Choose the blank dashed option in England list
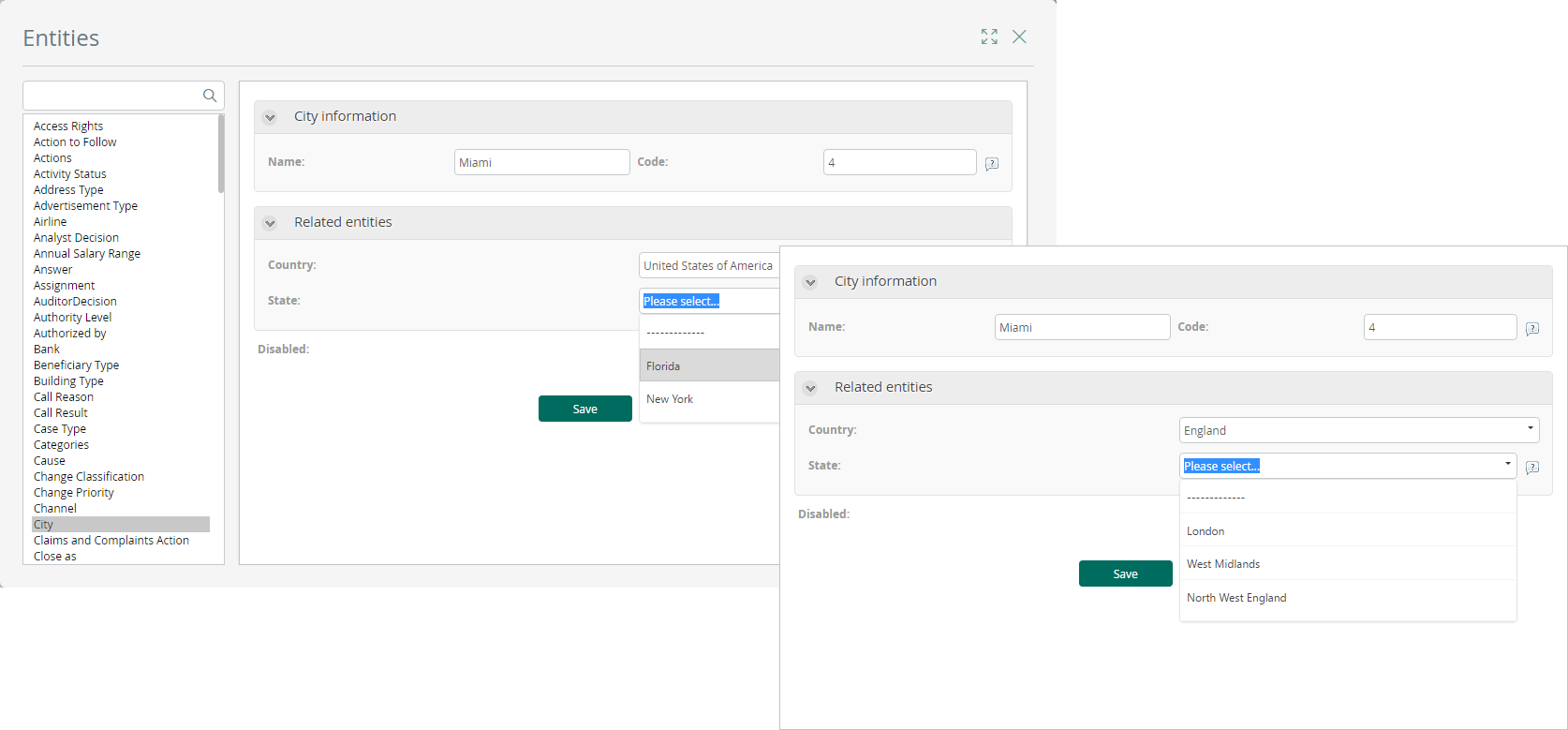Screen dimensions: 1568x730 (x=1348, y=497)
